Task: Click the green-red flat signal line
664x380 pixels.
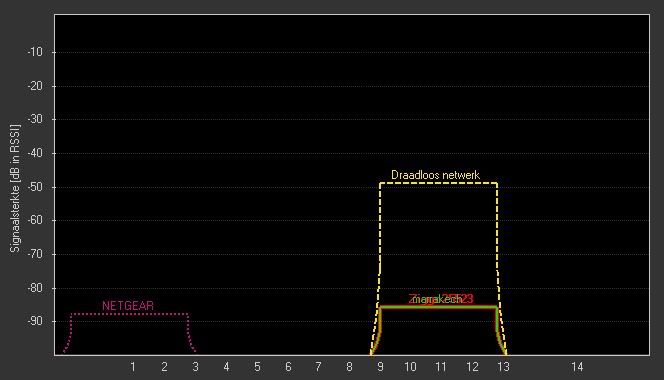Action: [438, 307]
